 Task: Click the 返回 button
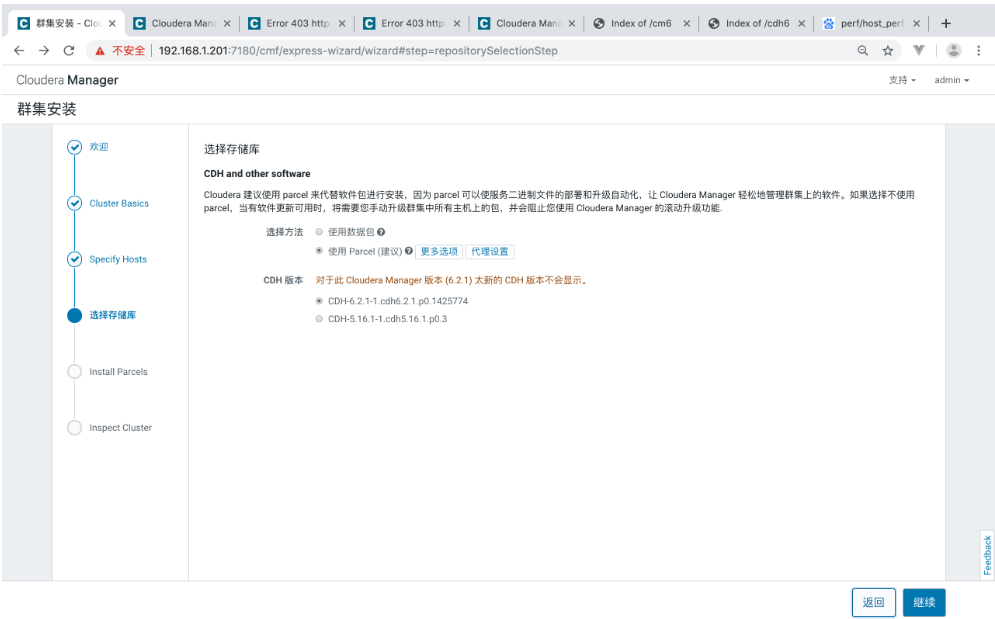coord(873,602)
